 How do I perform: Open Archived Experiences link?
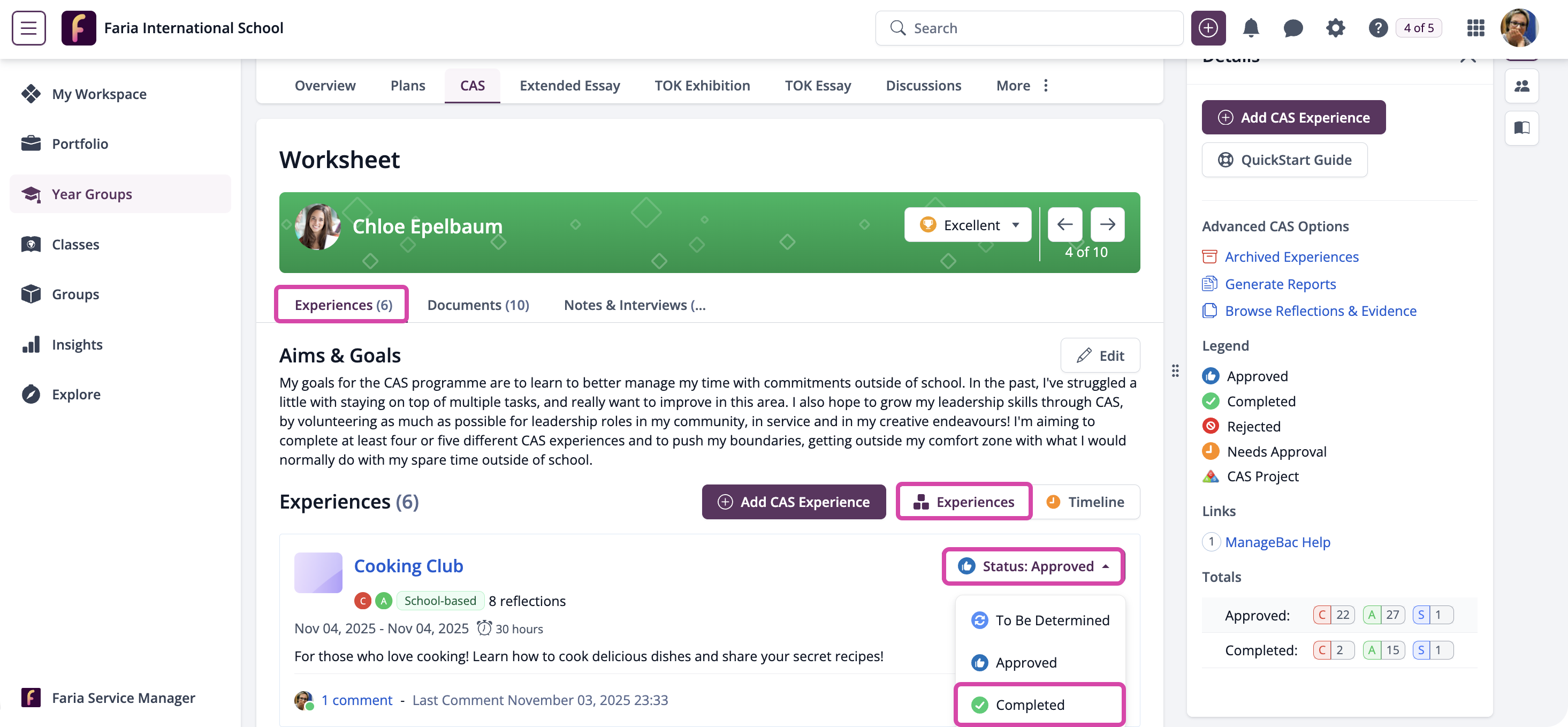pyautogui.click(x=1291, y=257)
